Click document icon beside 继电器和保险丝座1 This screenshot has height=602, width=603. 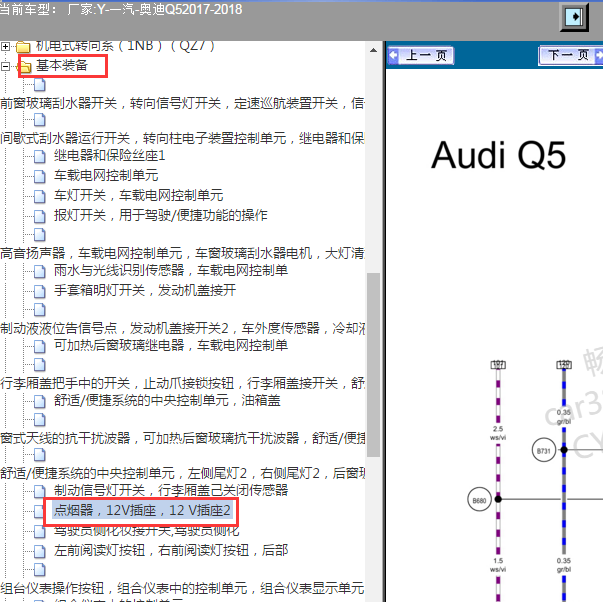tap(39, 156)
